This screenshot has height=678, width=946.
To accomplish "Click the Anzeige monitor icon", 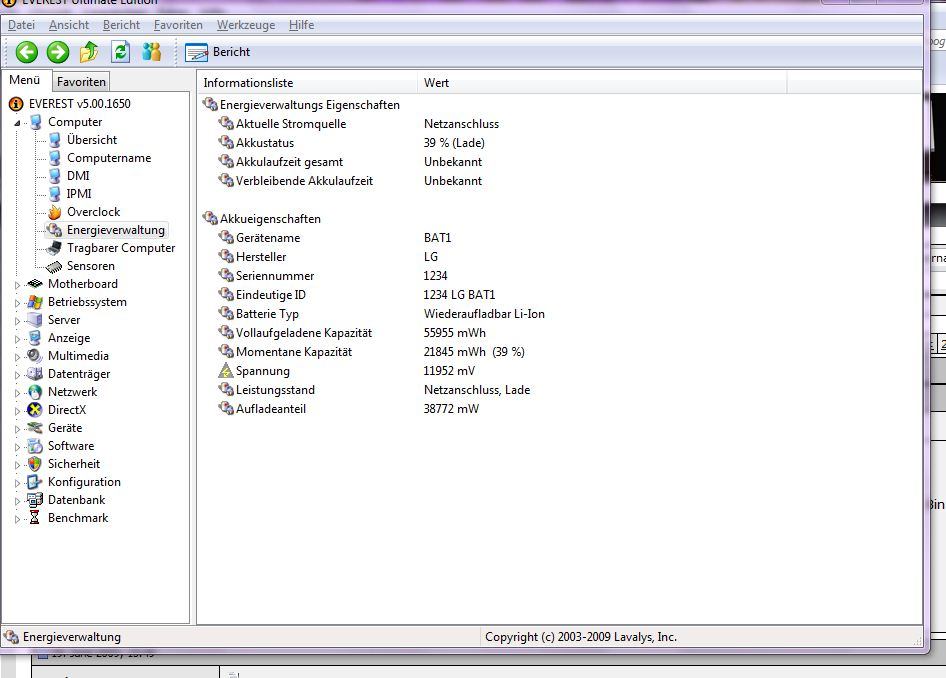I will (x=35, y=338).
